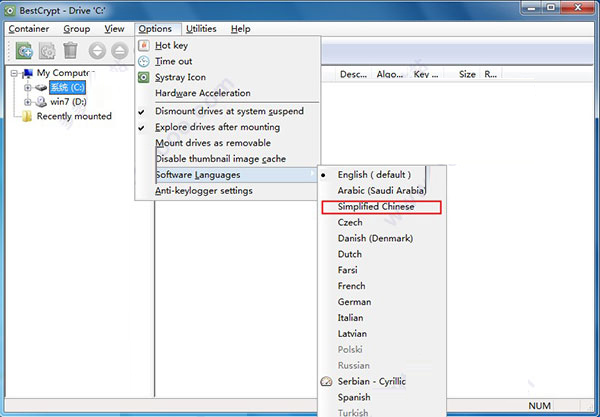
Task: Click the new container toolbar icon
Action: [x=24, y=51]
